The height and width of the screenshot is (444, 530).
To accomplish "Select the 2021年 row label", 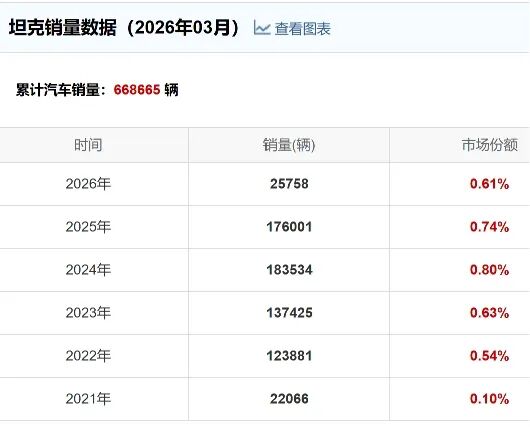I will pos(88,399).
